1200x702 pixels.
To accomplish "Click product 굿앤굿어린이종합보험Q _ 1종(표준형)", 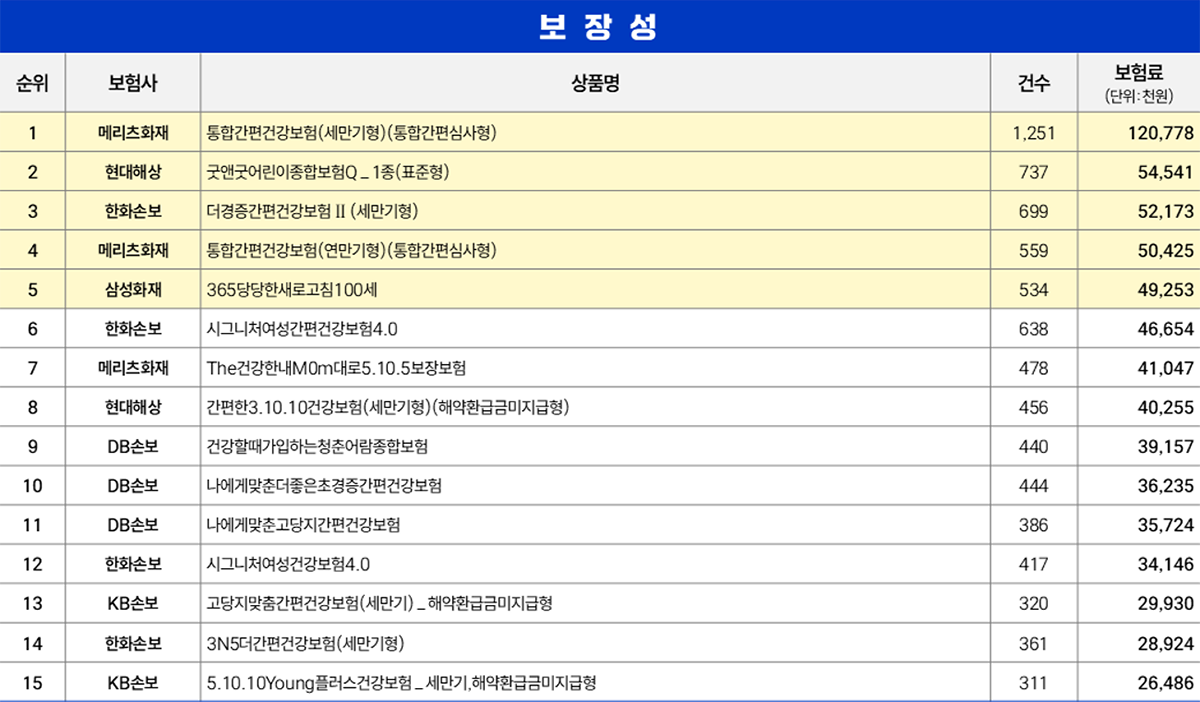I will 328,172.
